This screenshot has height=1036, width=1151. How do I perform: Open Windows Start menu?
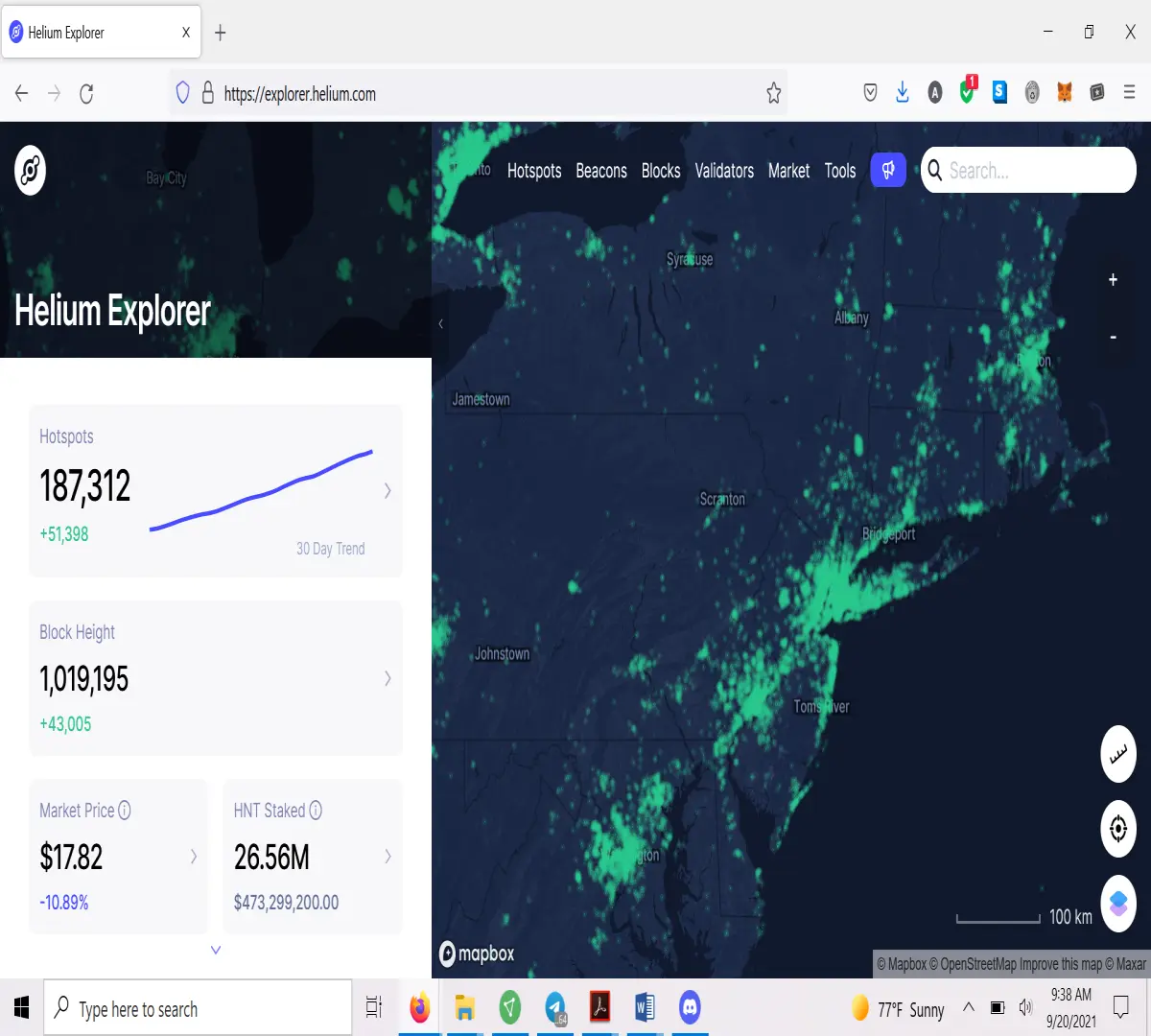[x=21, y=1007]
